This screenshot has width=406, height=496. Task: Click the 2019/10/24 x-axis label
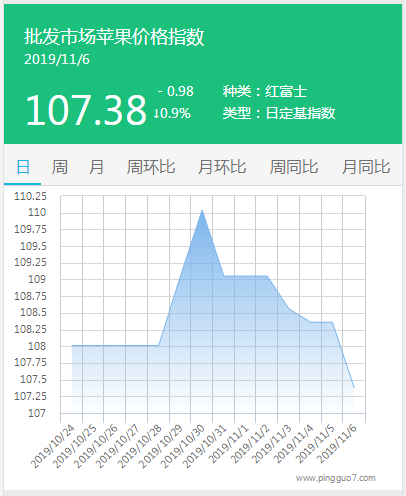tap(52, 446)
